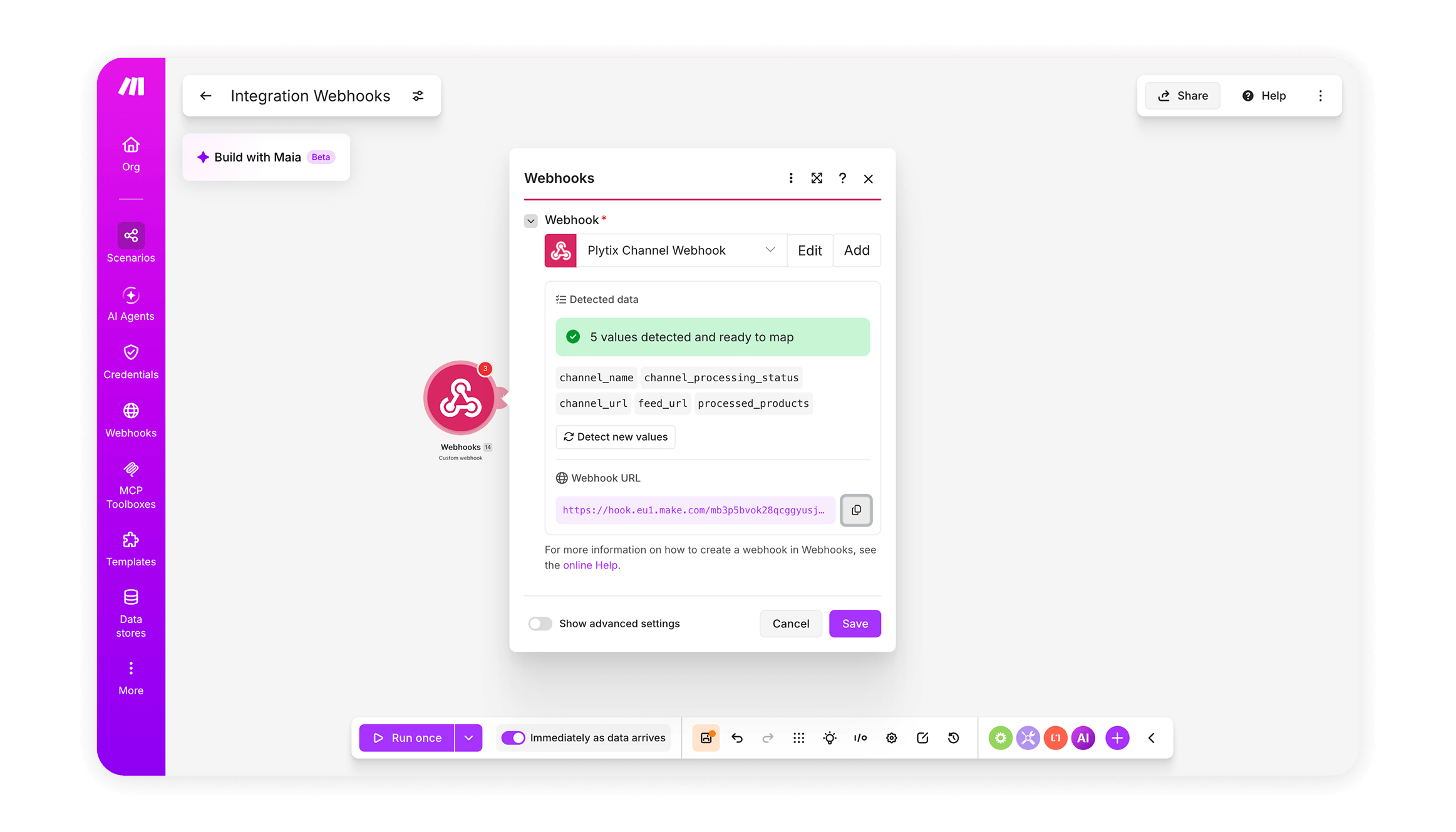Open the Plytix Channel Webhook dropdown
Viewport: 1456px width, 832px height.
click(681, 250)
